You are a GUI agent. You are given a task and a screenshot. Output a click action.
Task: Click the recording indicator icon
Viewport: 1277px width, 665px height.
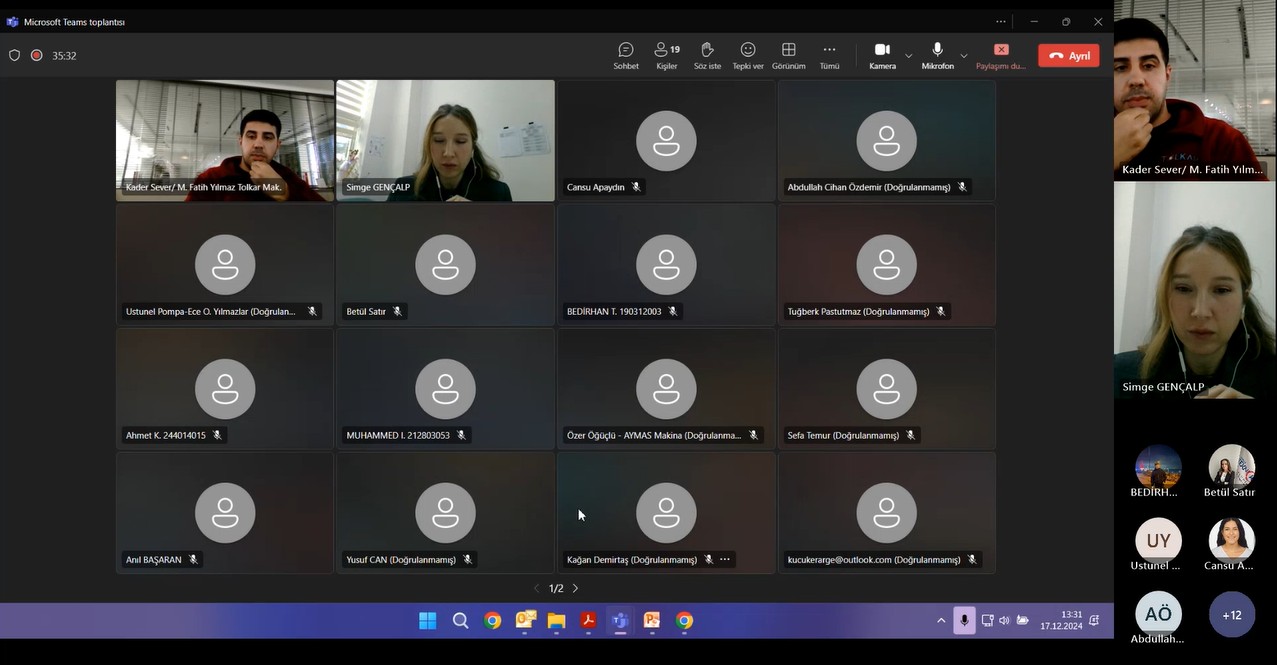tap(37, 56)
